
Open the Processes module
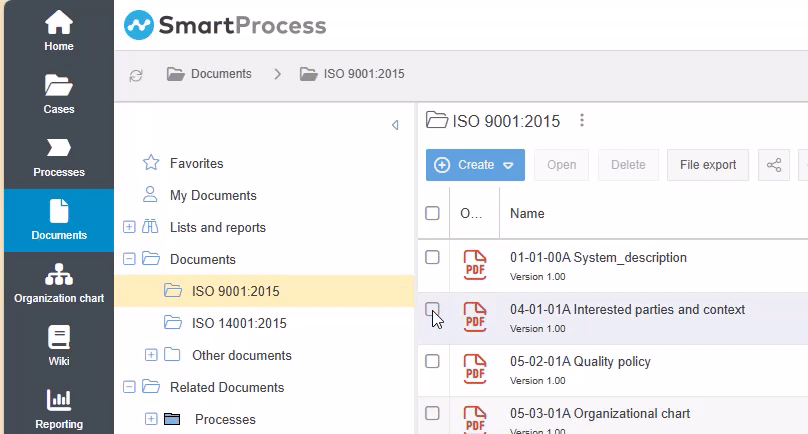[58, 157]
